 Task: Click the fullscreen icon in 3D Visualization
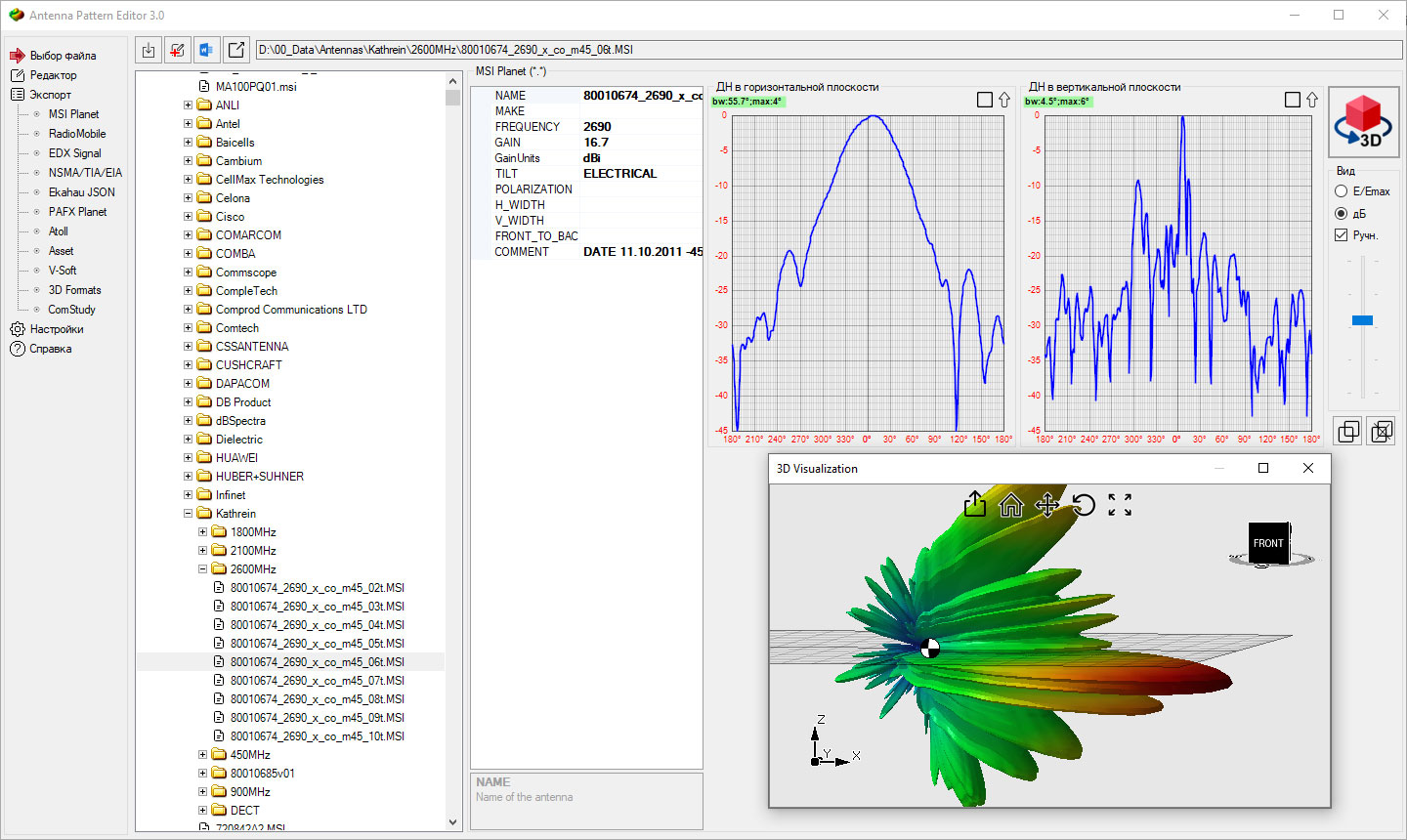point(1120,505)
